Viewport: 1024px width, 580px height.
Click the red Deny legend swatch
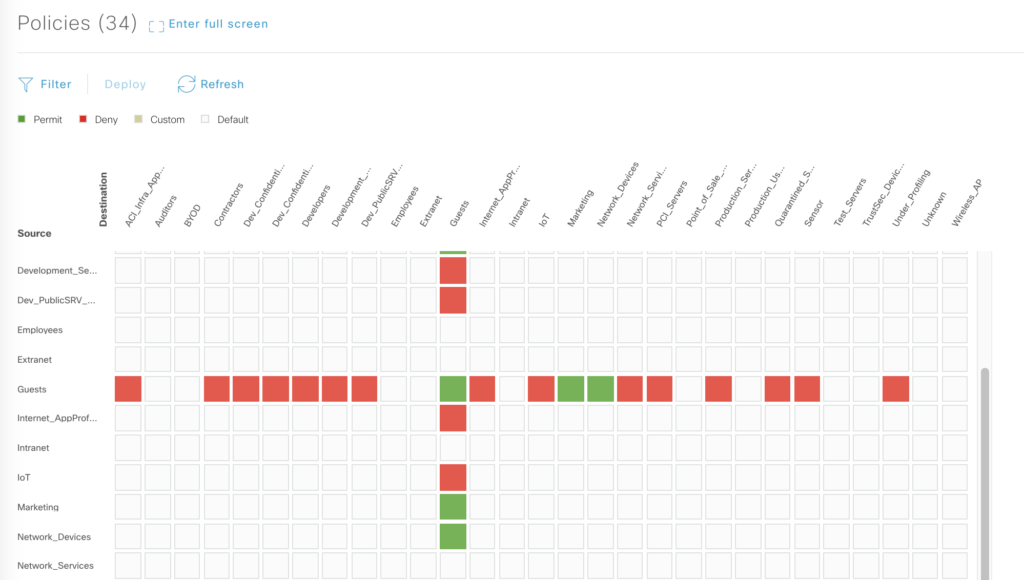coord(83,120)
